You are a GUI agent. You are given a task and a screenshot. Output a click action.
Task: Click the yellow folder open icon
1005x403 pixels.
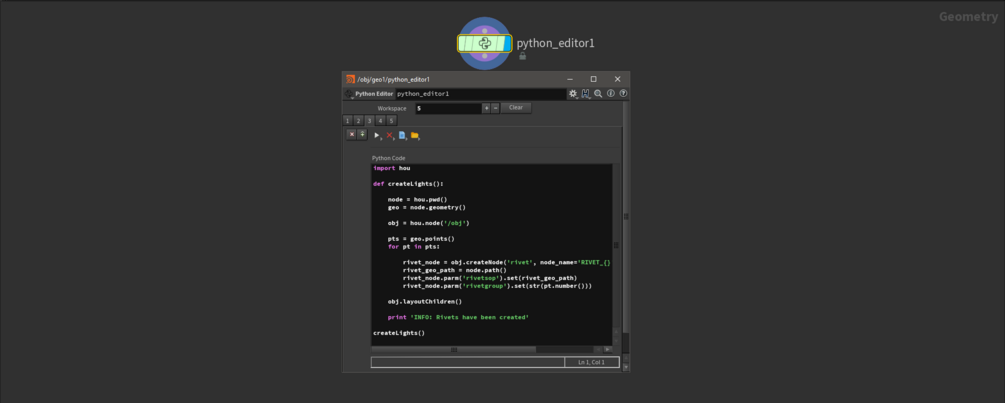[415, 136]
